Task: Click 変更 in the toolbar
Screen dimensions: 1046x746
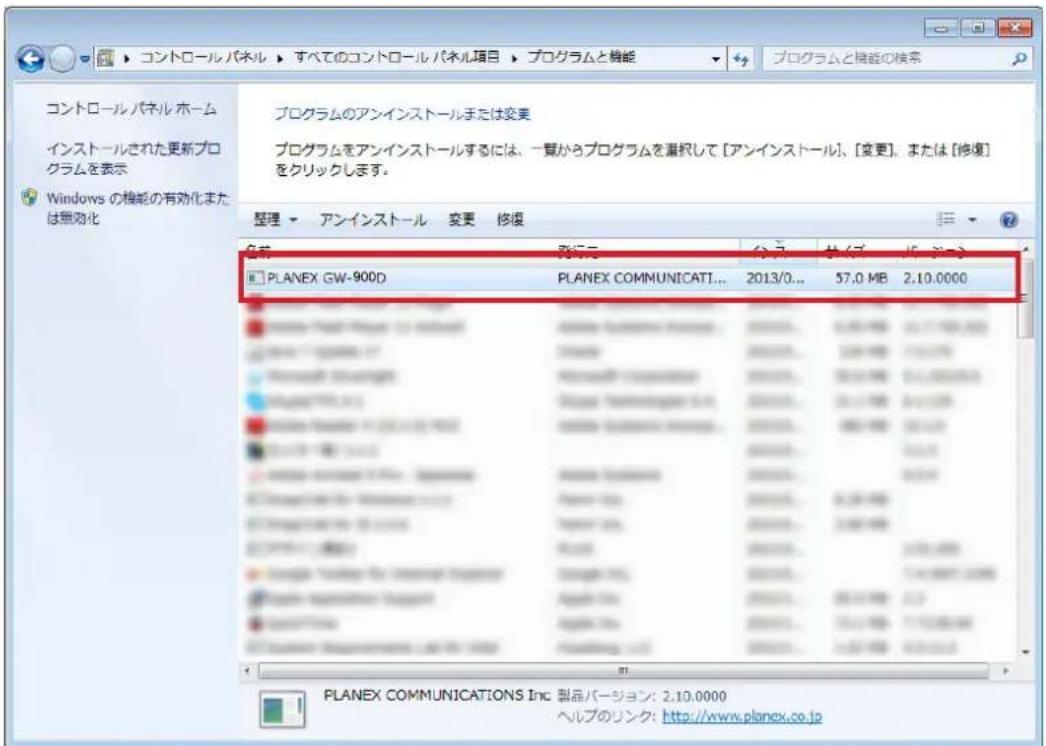Action: pyautogui.click(x=462, y=220)
